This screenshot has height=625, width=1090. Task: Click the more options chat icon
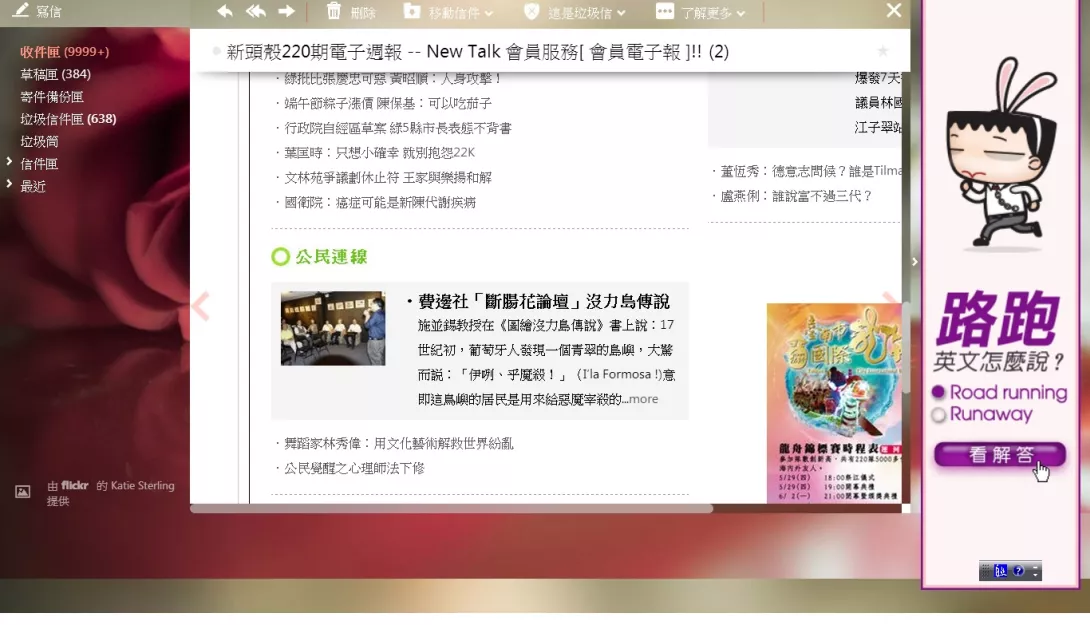click(665, 11)
